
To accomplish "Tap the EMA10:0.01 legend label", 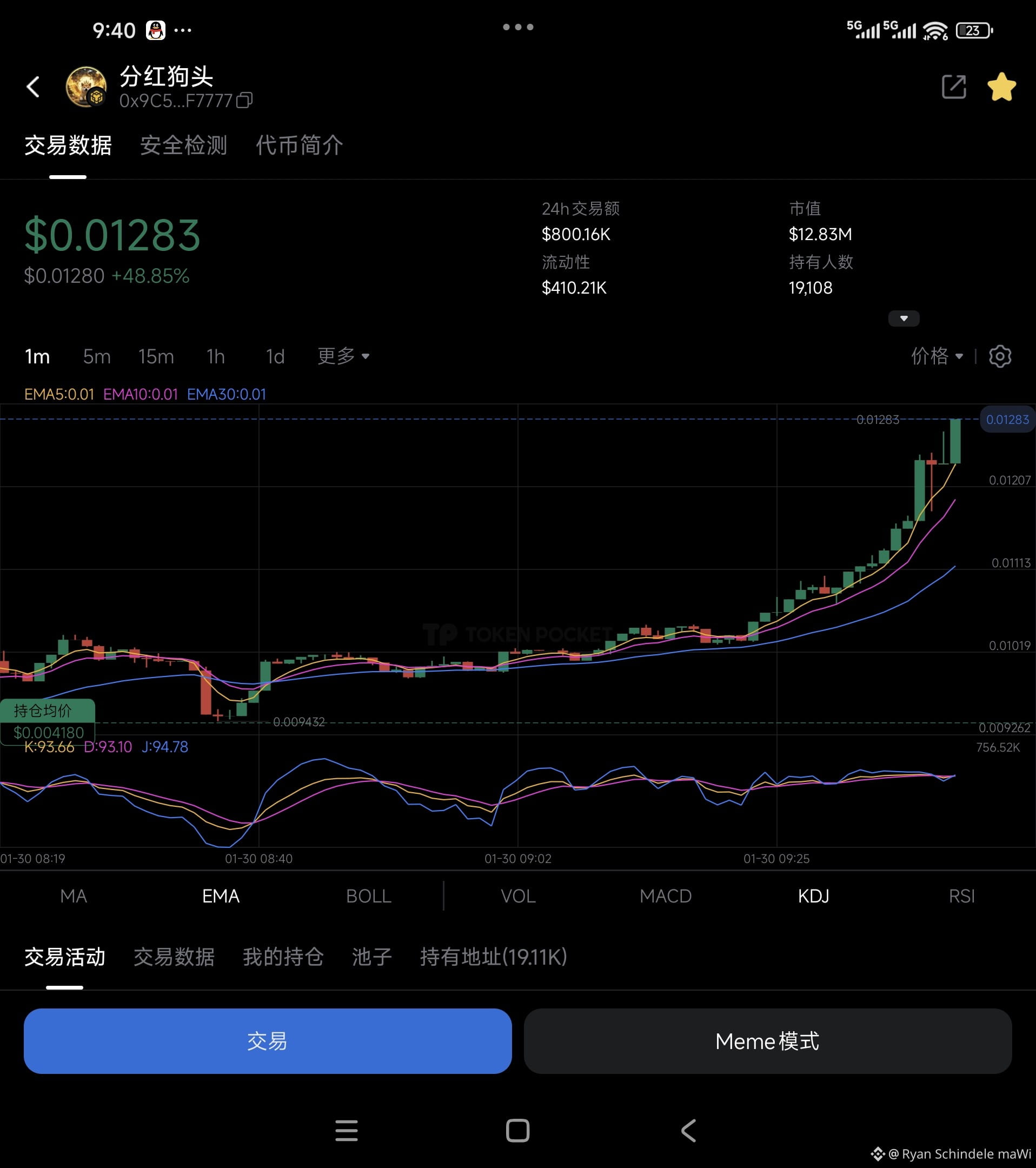I will coord(141,394).
